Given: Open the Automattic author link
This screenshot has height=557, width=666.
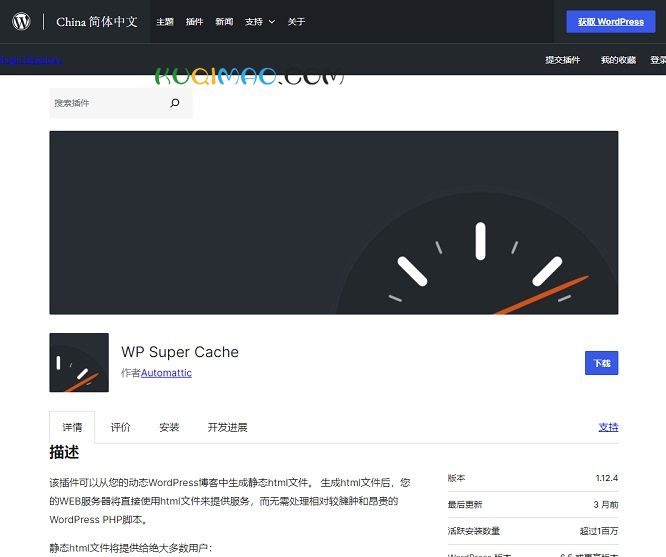Looking at the screenshot, I should 166,373.
